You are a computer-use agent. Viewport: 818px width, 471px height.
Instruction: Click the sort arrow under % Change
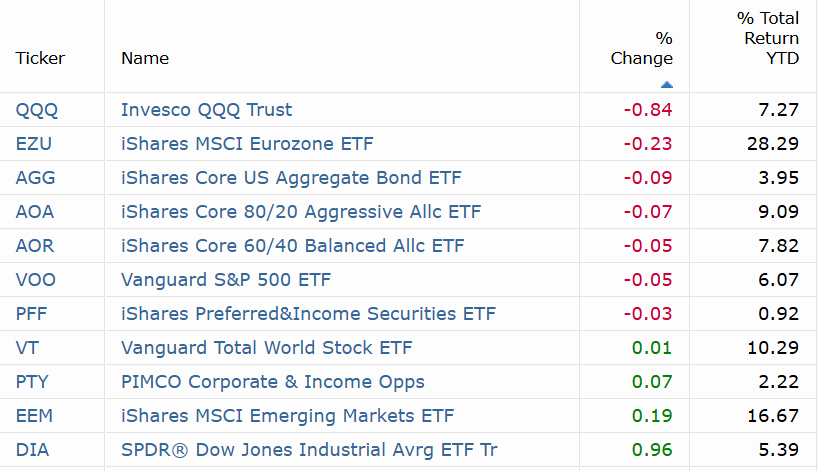click(666, 84)
